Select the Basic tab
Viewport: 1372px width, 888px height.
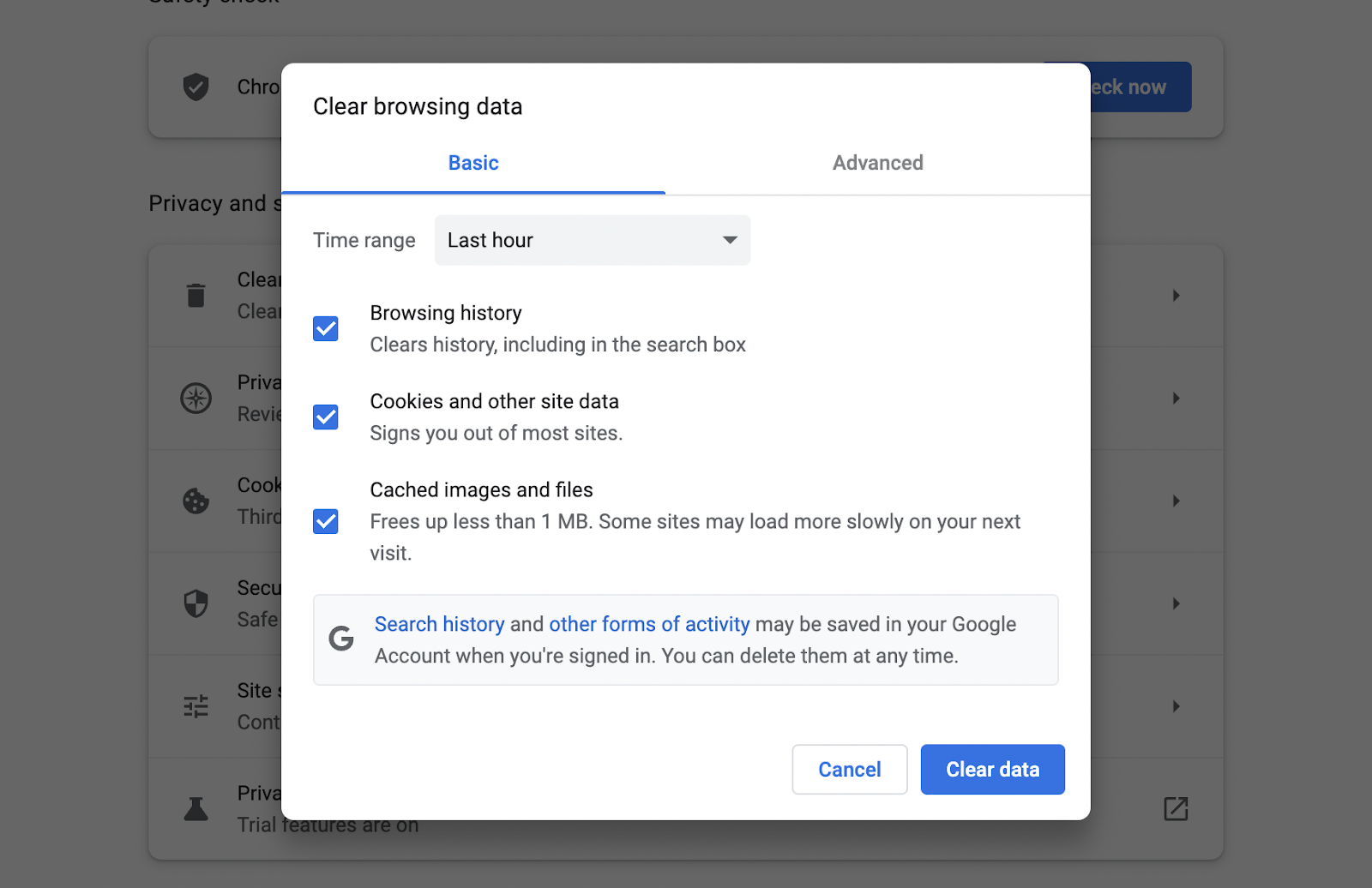[472, 163]
